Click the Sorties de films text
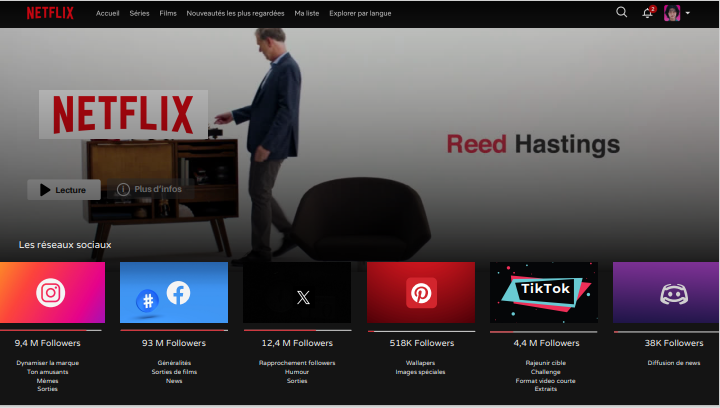720x408 pixels. 174,372
